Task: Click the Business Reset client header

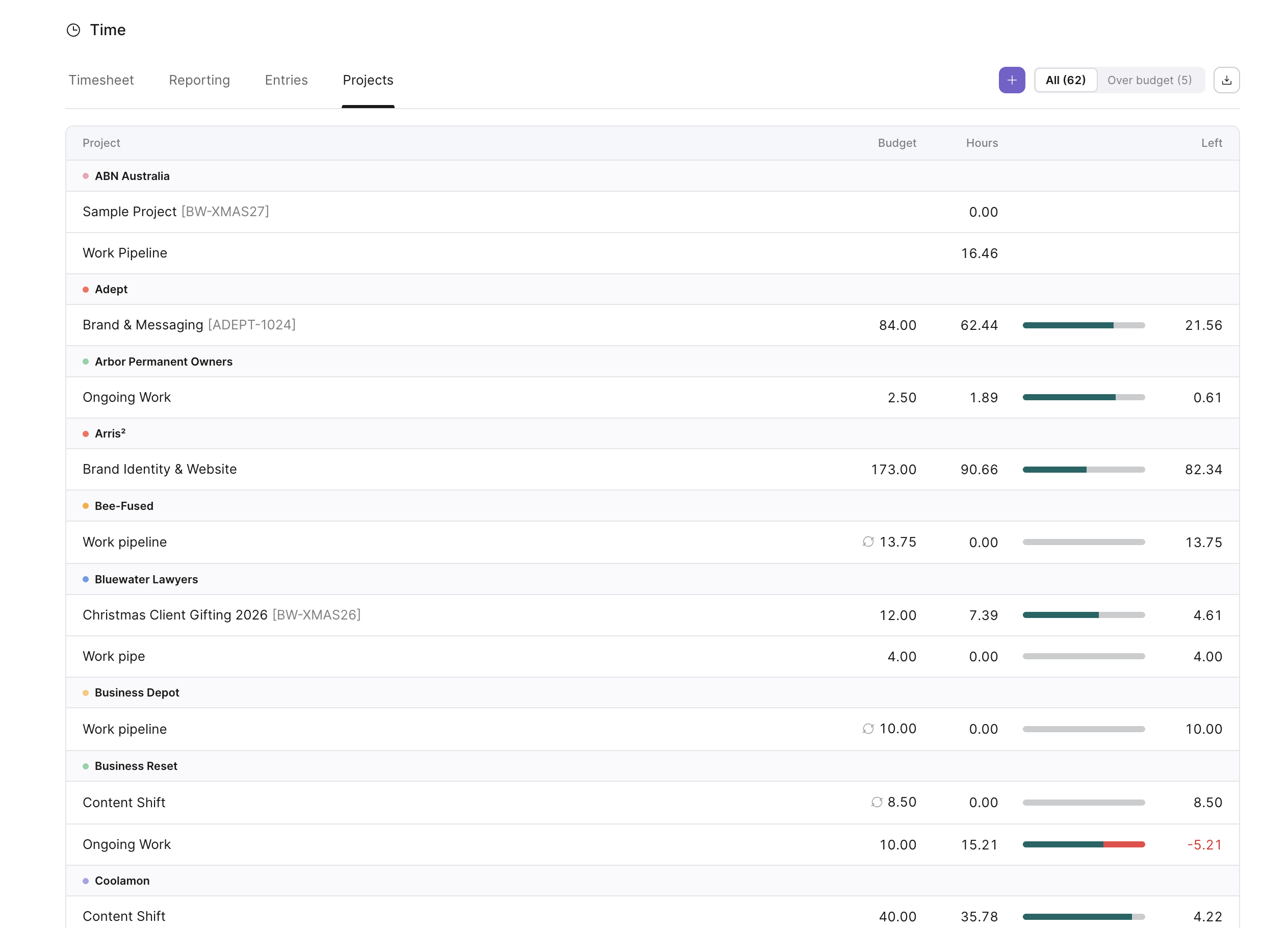Action: tap(652, 766)
